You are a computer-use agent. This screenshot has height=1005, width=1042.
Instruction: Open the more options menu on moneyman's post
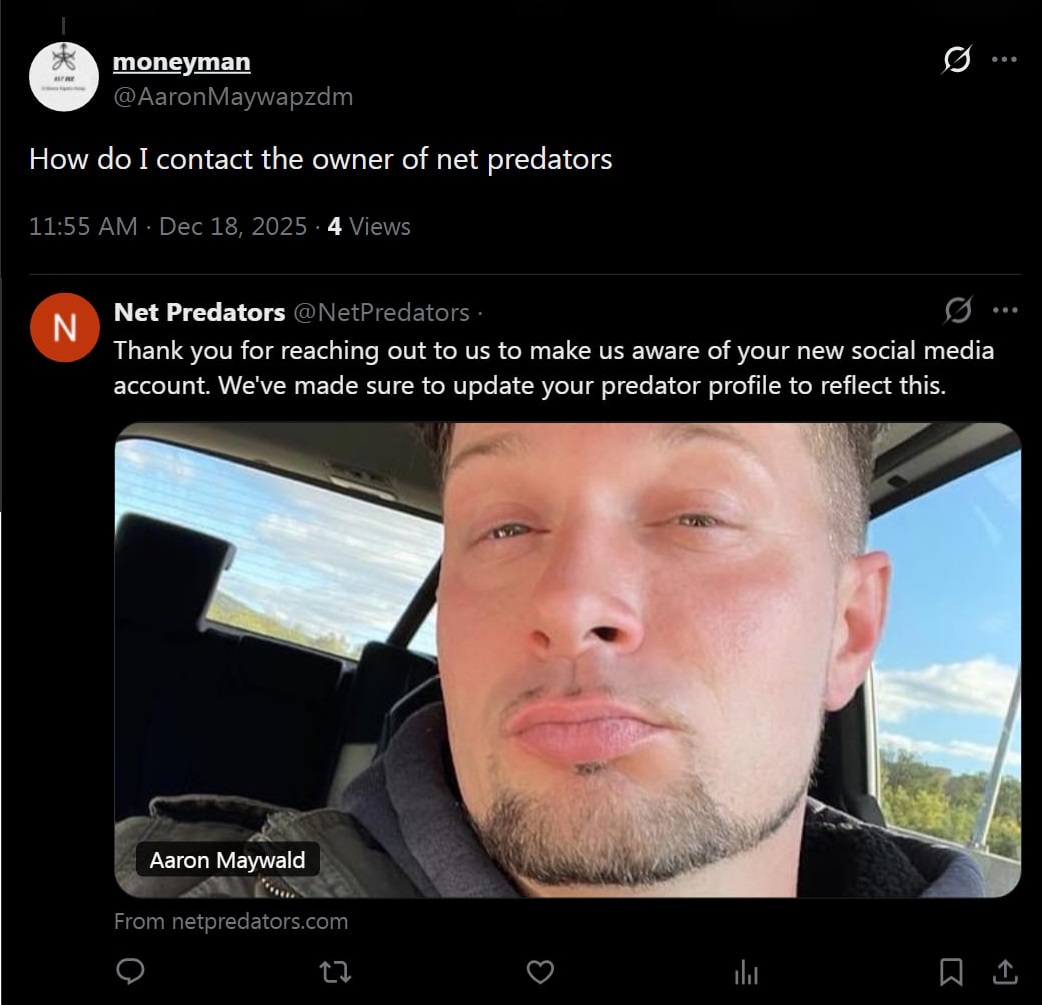[1004, 59]
